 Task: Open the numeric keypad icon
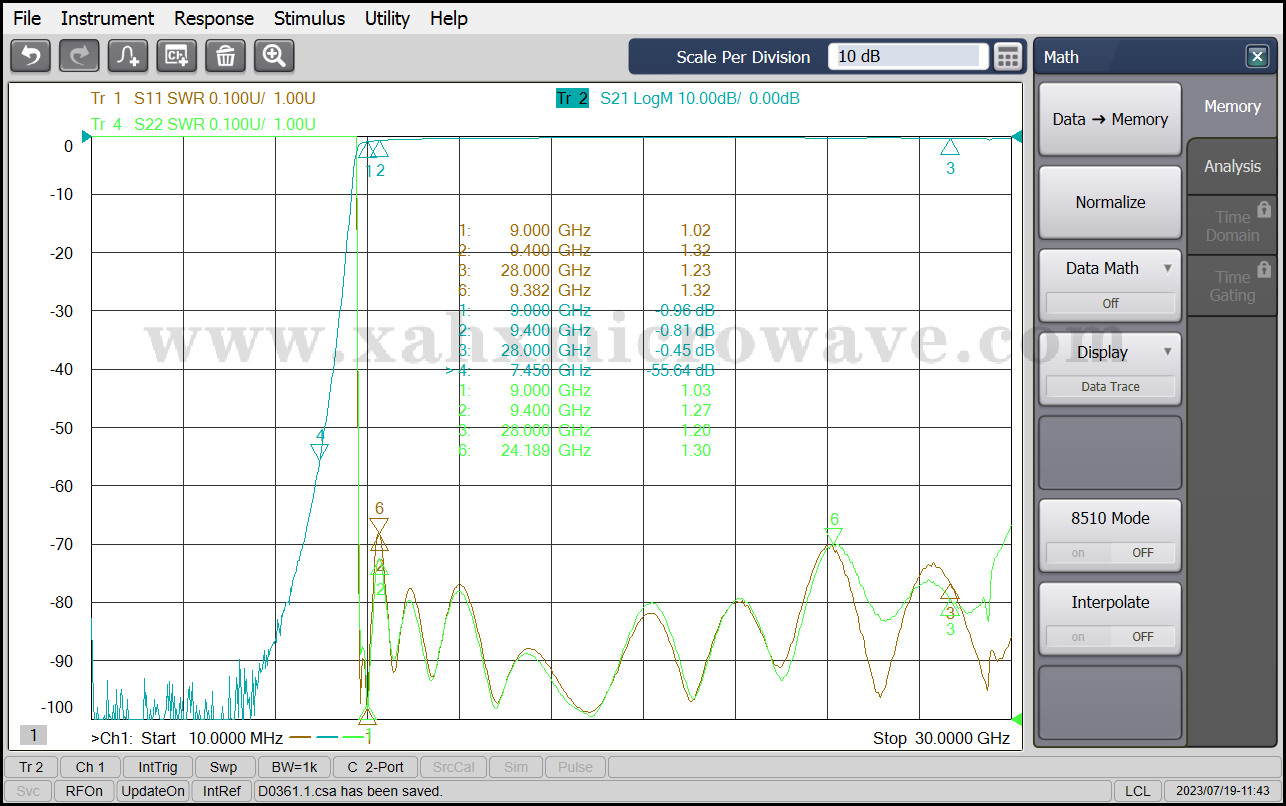1008,57
